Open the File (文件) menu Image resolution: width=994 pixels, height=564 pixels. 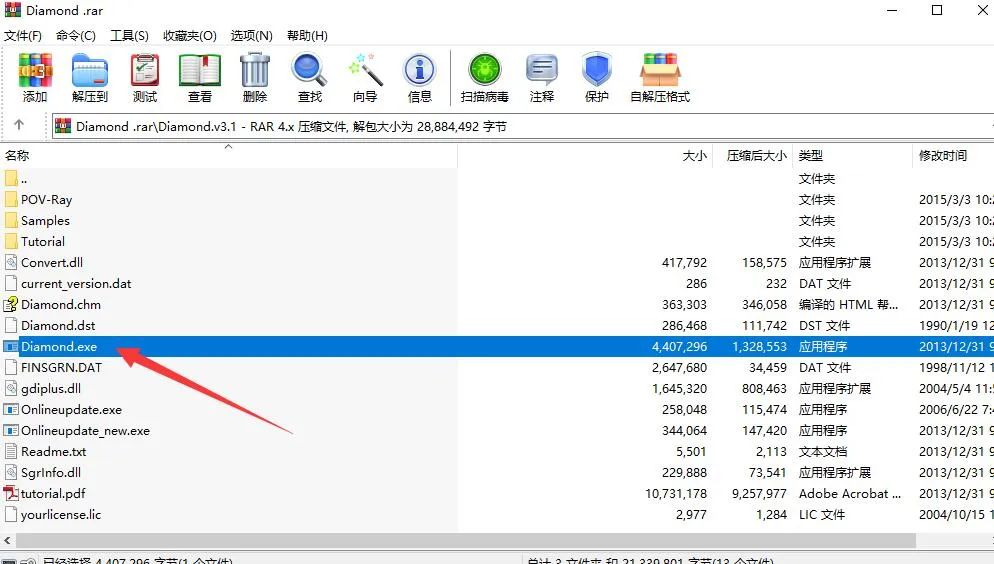(23, 35)
